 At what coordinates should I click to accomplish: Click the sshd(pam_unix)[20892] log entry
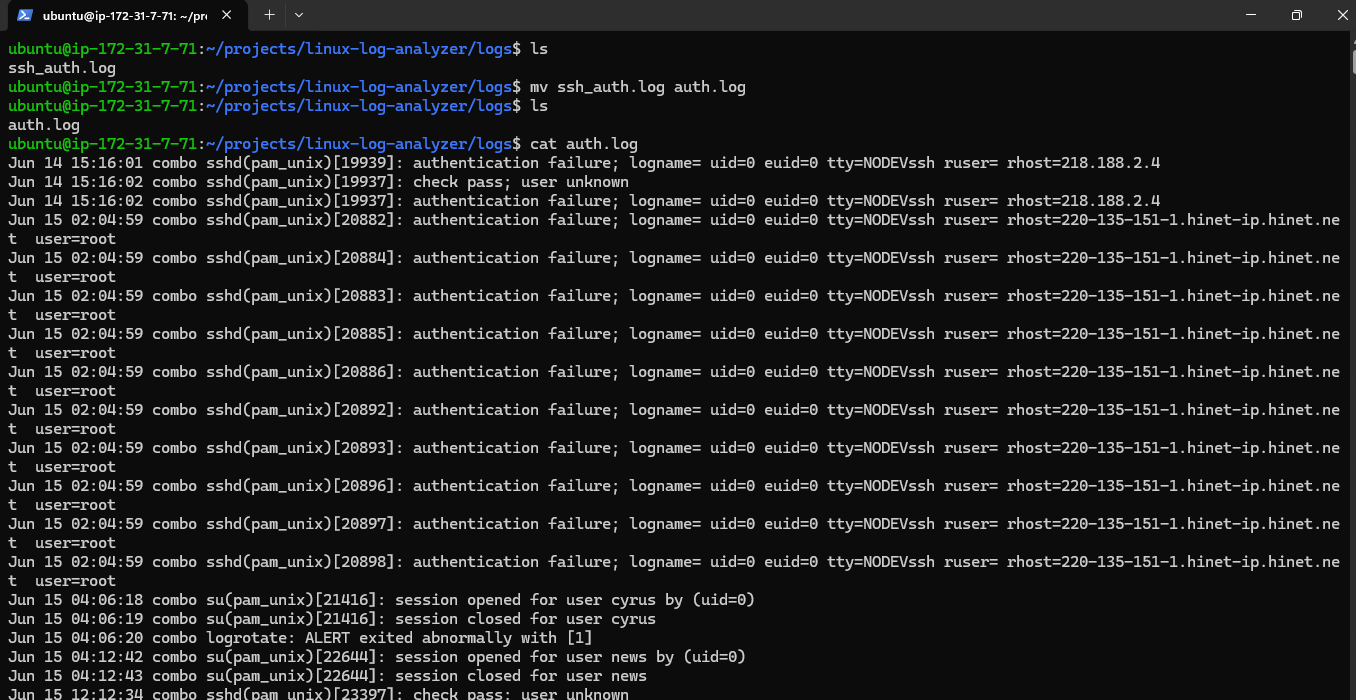pos(674,419)
